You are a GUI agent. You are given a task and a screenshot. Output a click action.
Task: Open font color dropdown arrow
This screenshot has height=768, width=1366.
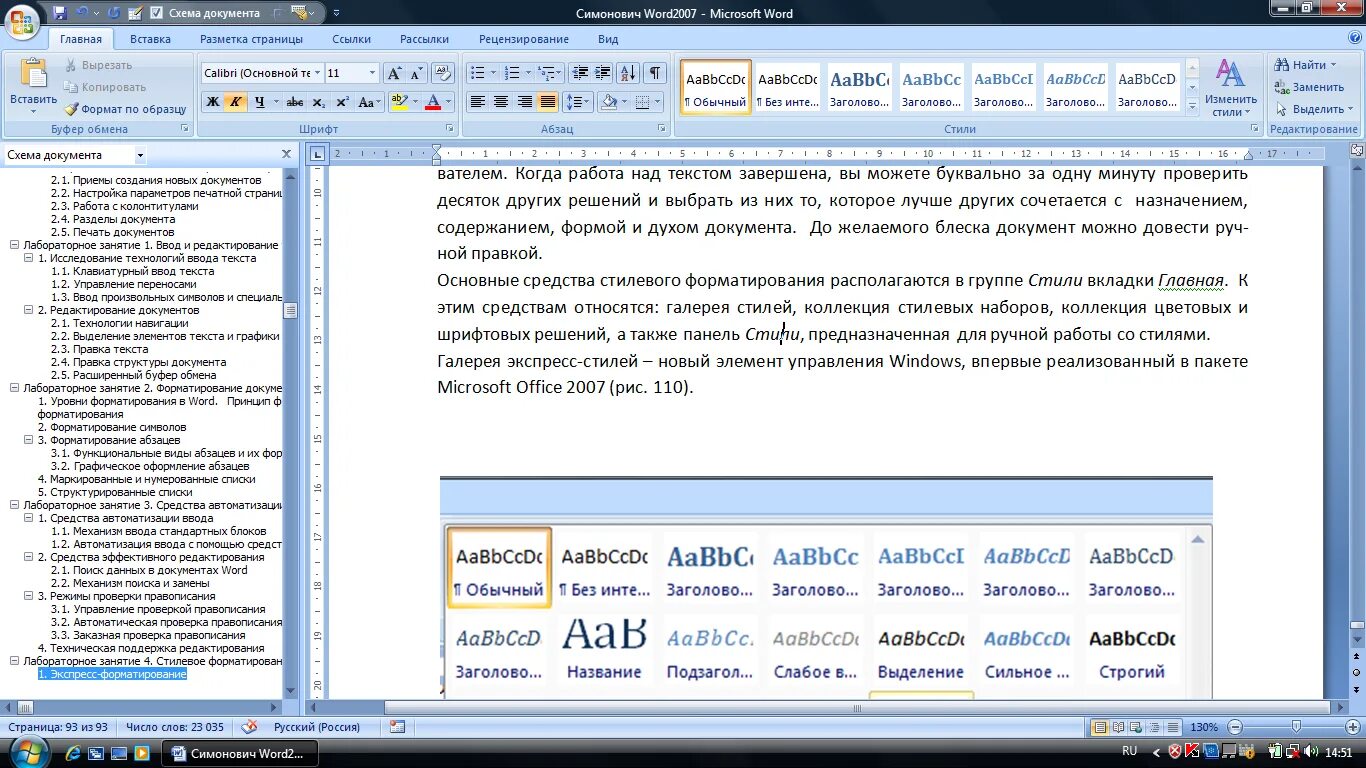pyautogui.click(x=449, y=102)
